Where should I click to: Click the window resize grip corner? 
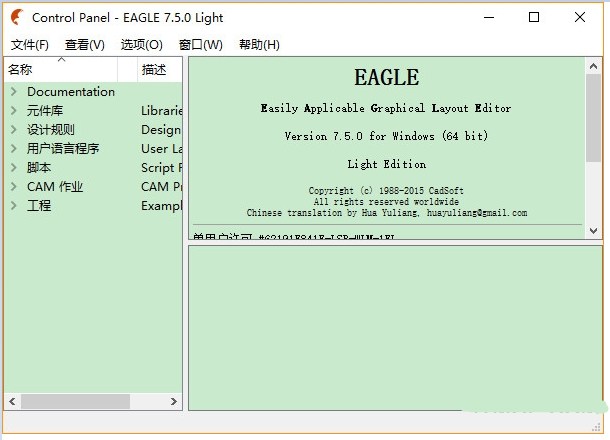pyautogui.click(x=596, y=428)
